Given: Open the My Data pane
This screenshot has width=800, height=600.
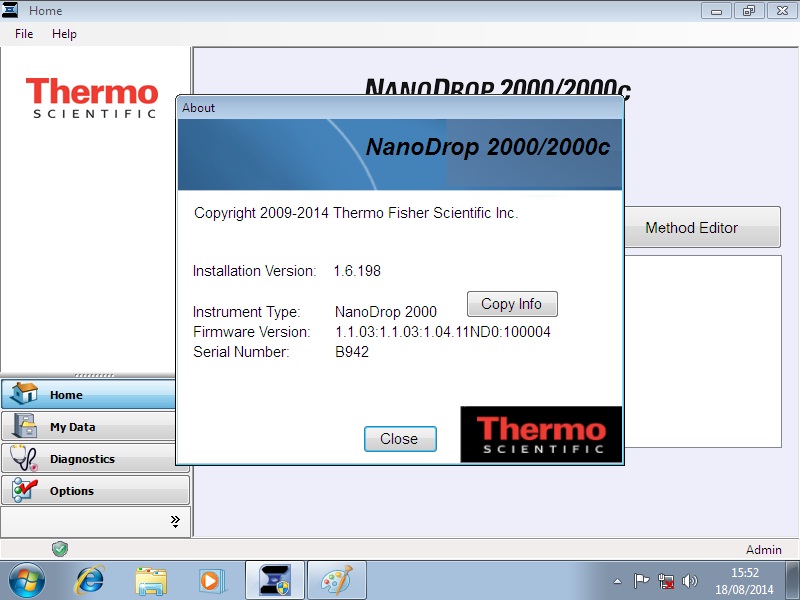Looking at the screenshot, I should click(89, 427).
